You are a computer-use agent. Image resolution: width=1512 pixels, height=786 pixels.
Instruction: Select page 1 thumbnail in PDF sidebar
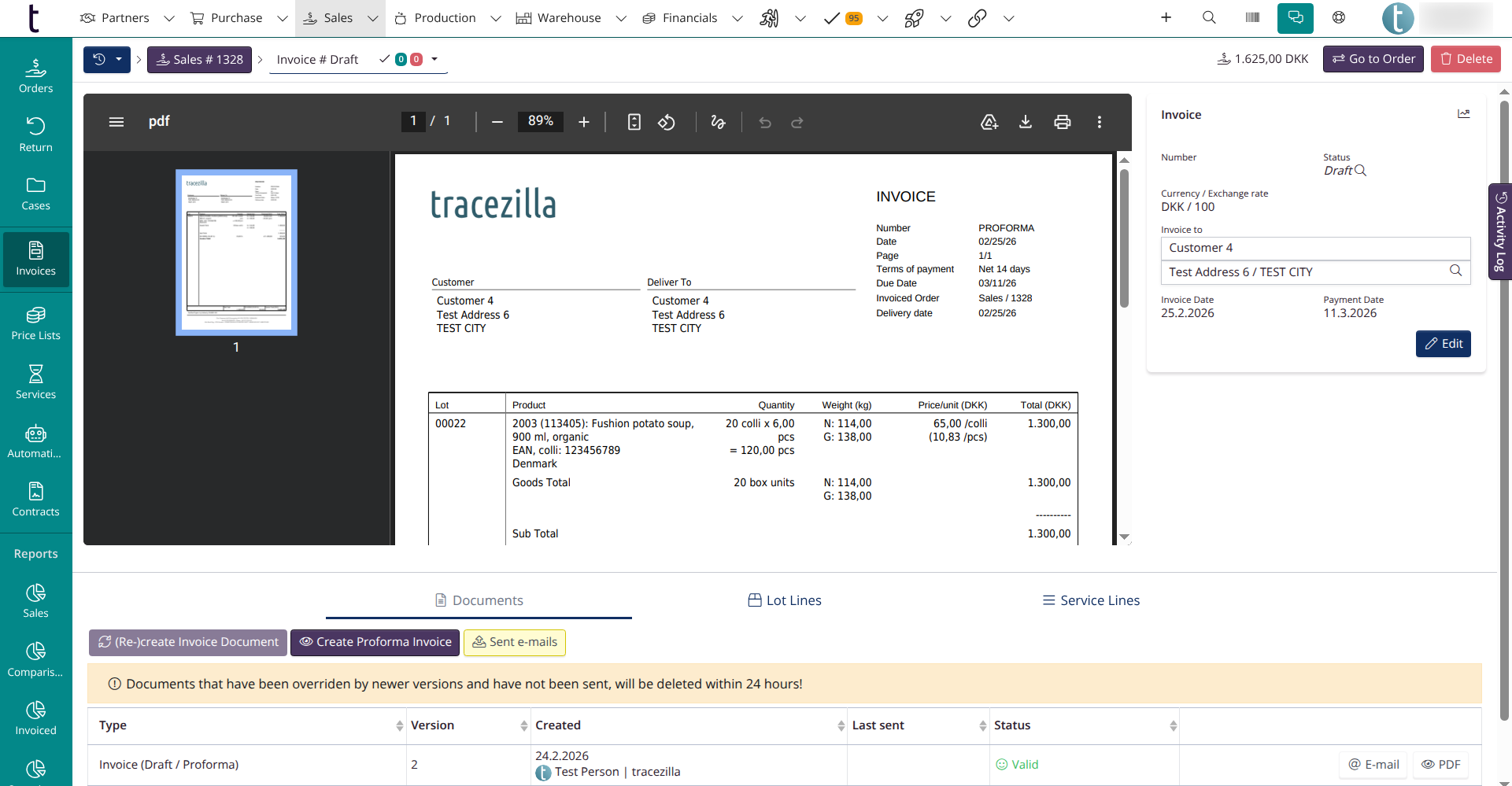235,252
